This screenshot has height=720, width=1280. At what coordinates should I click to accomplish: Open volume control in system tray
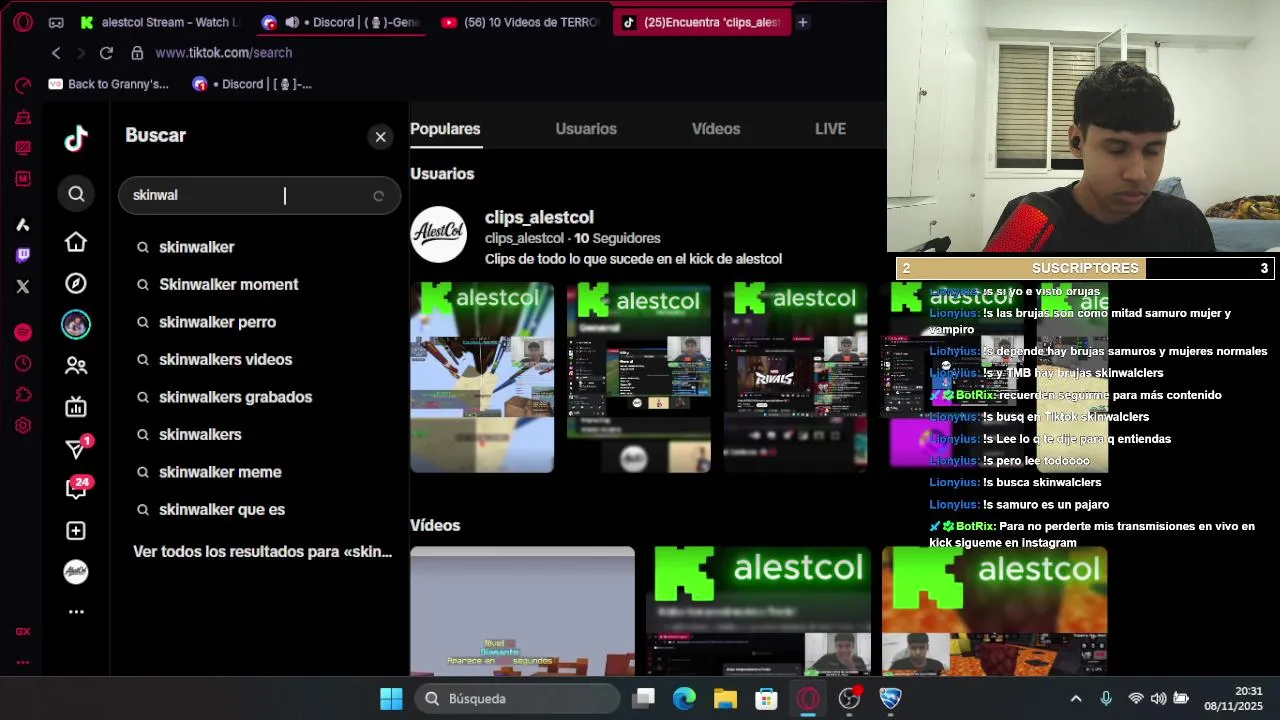point(1158,699)
